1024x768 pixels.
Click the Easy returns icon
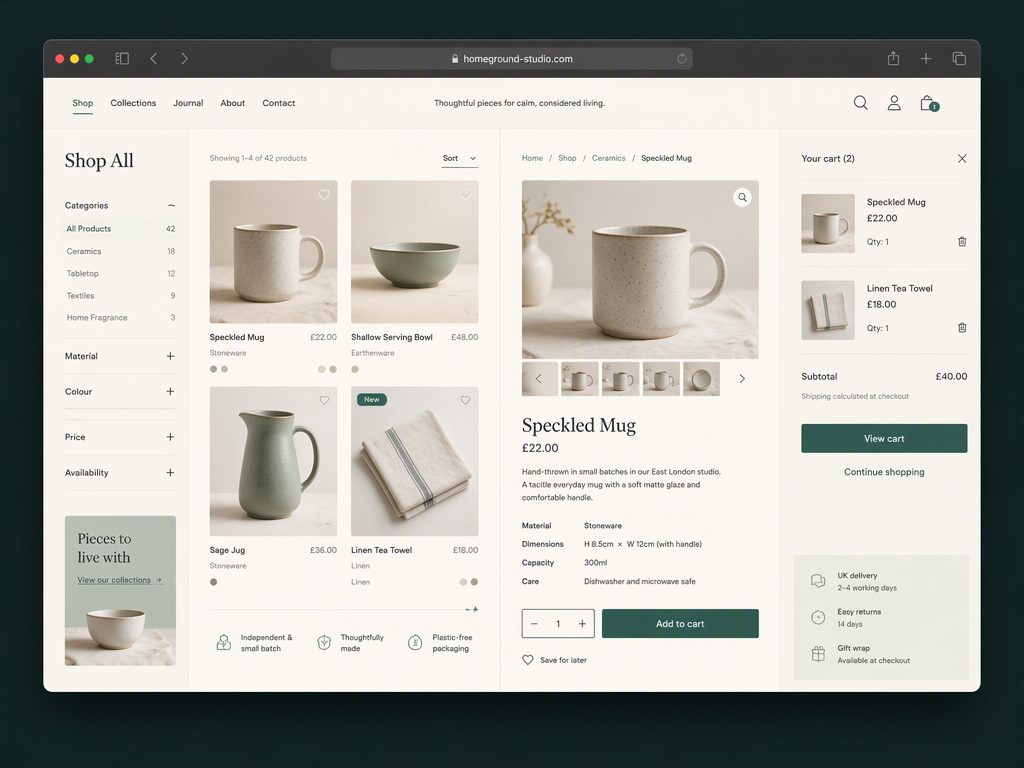pos(818,617)
